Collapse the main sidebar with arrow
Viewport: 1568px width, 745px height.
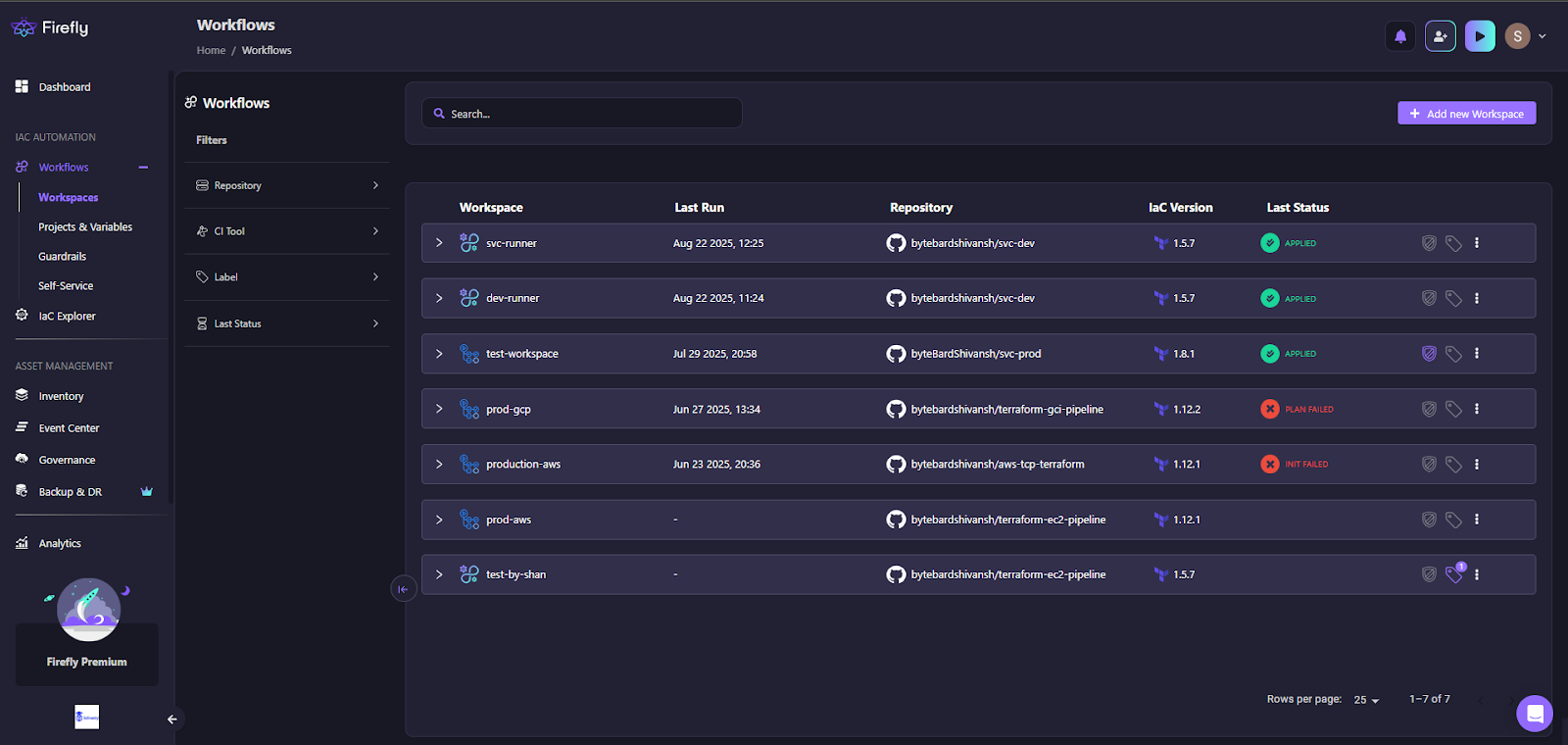172,720
